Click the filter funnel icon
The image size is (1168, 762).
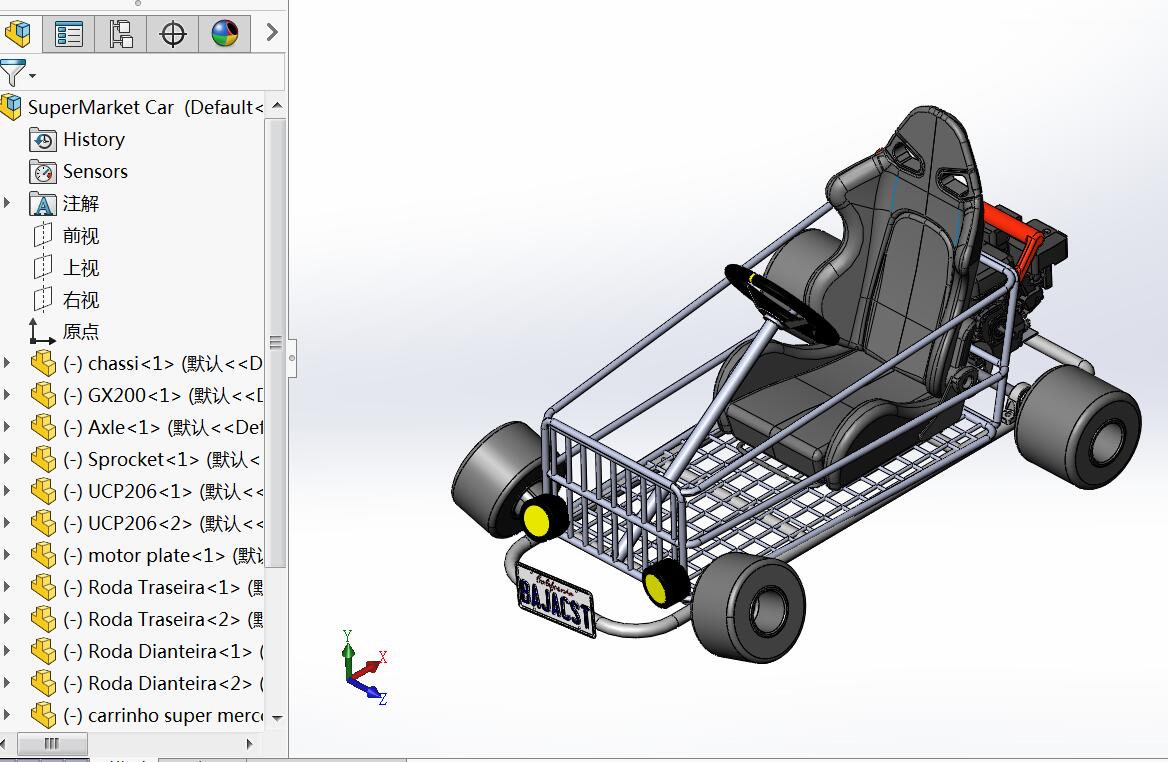coord(13,72)
